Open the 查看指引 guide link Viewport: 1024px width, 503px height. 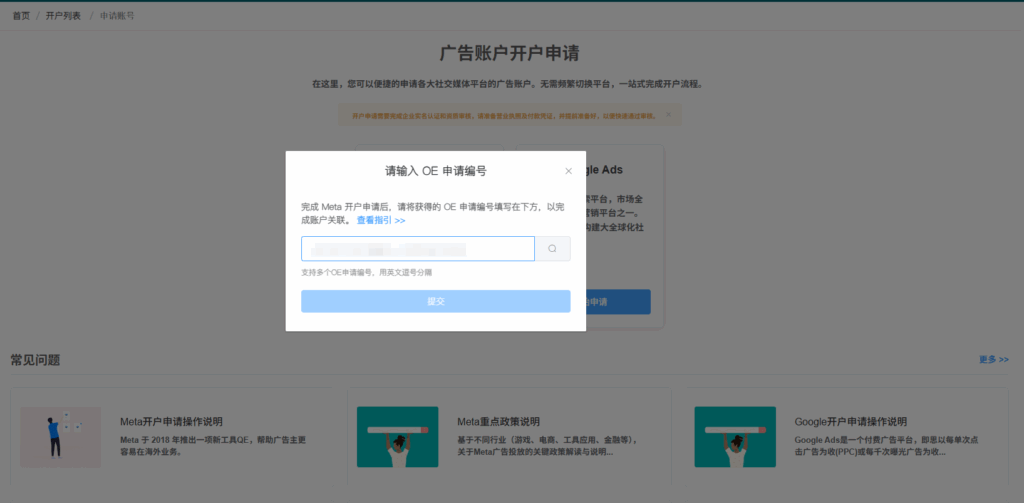[380, 220]
